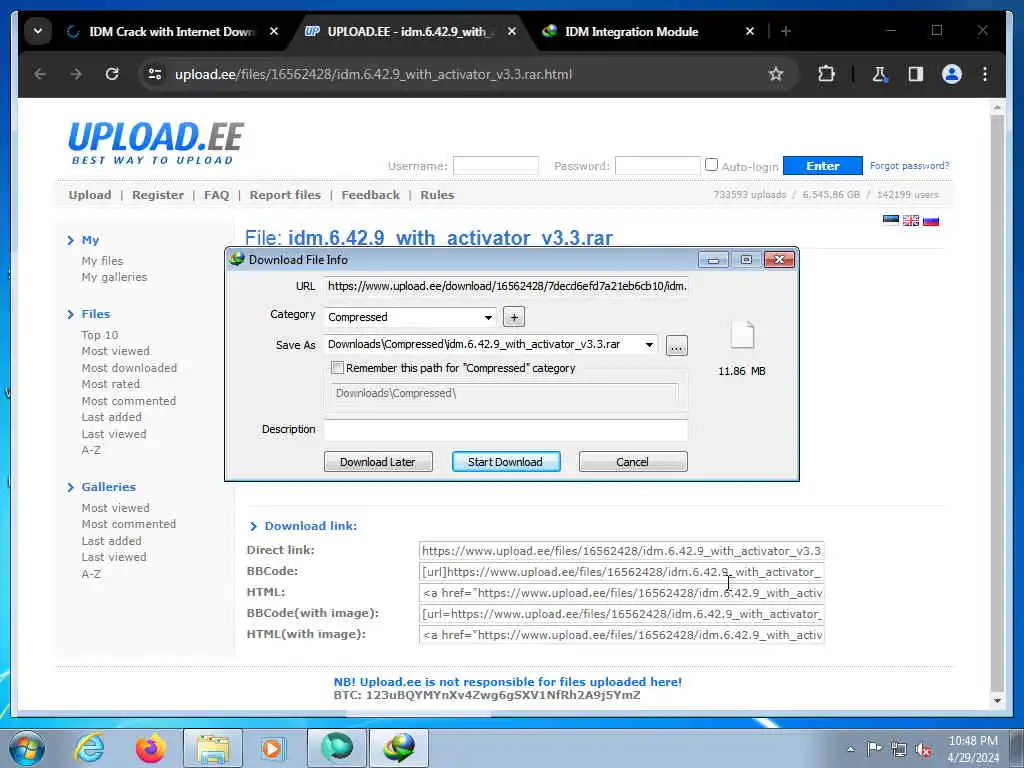Click the UPLOAD.EE logo
The width and height of the screenshot is (1024, 768).
coord(155,142)
